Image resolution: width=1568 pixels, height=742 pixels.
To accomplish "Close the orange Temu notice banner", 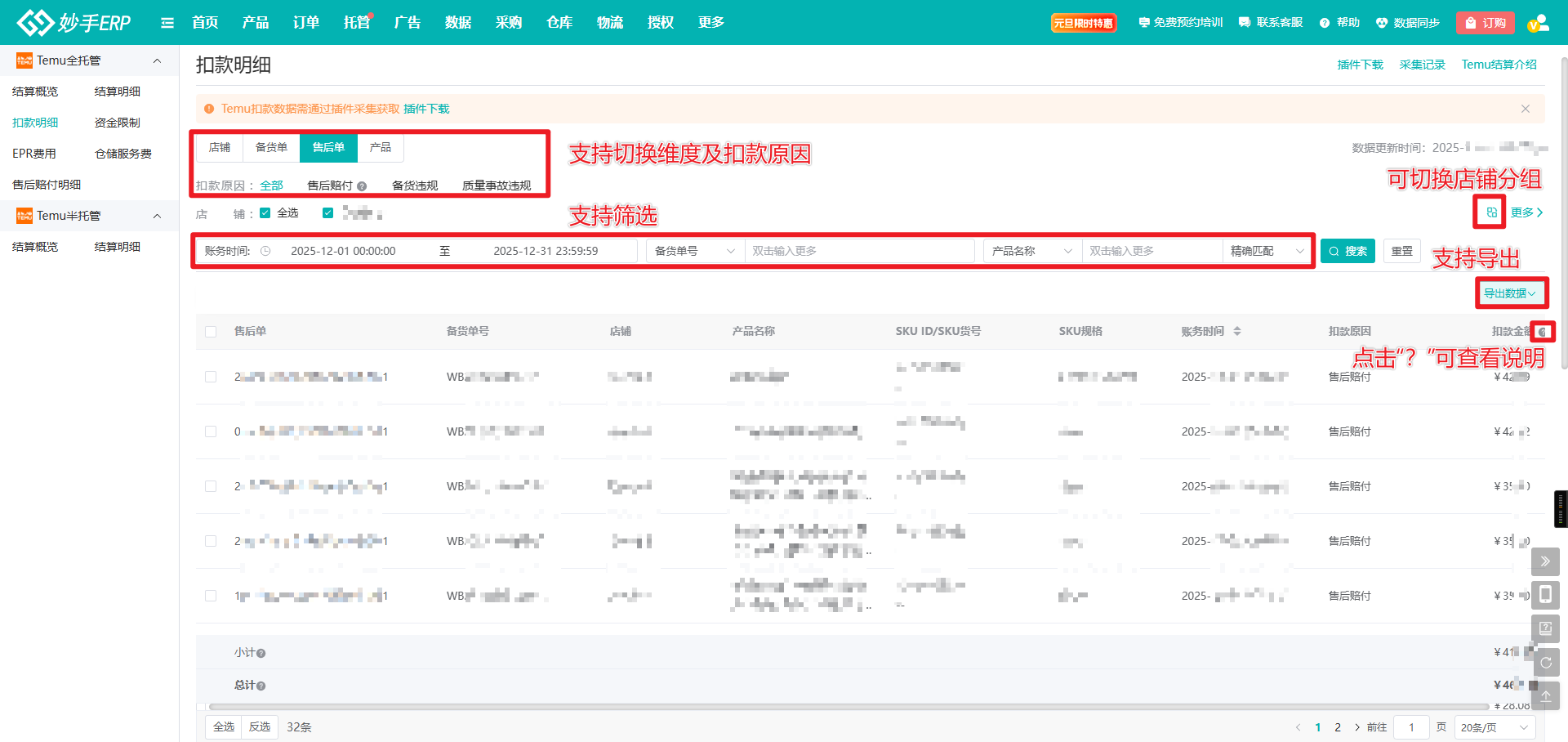I will click(x=1525, y=109).
